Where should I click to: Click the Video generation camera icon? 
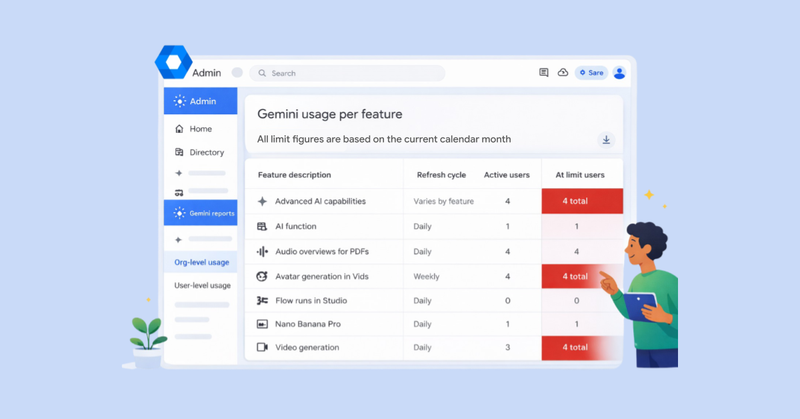coord(262,347)
